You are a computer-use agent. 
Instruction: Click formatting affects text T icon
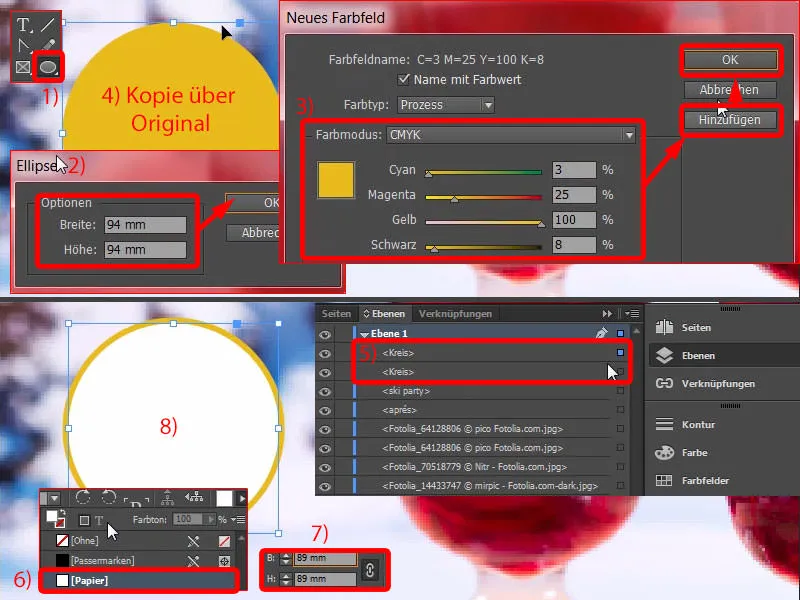click(99, 520)
